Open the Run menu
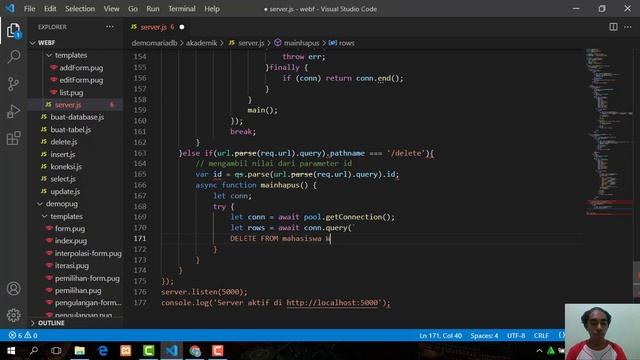Screen dimensions: 640x360 point(153,9)
